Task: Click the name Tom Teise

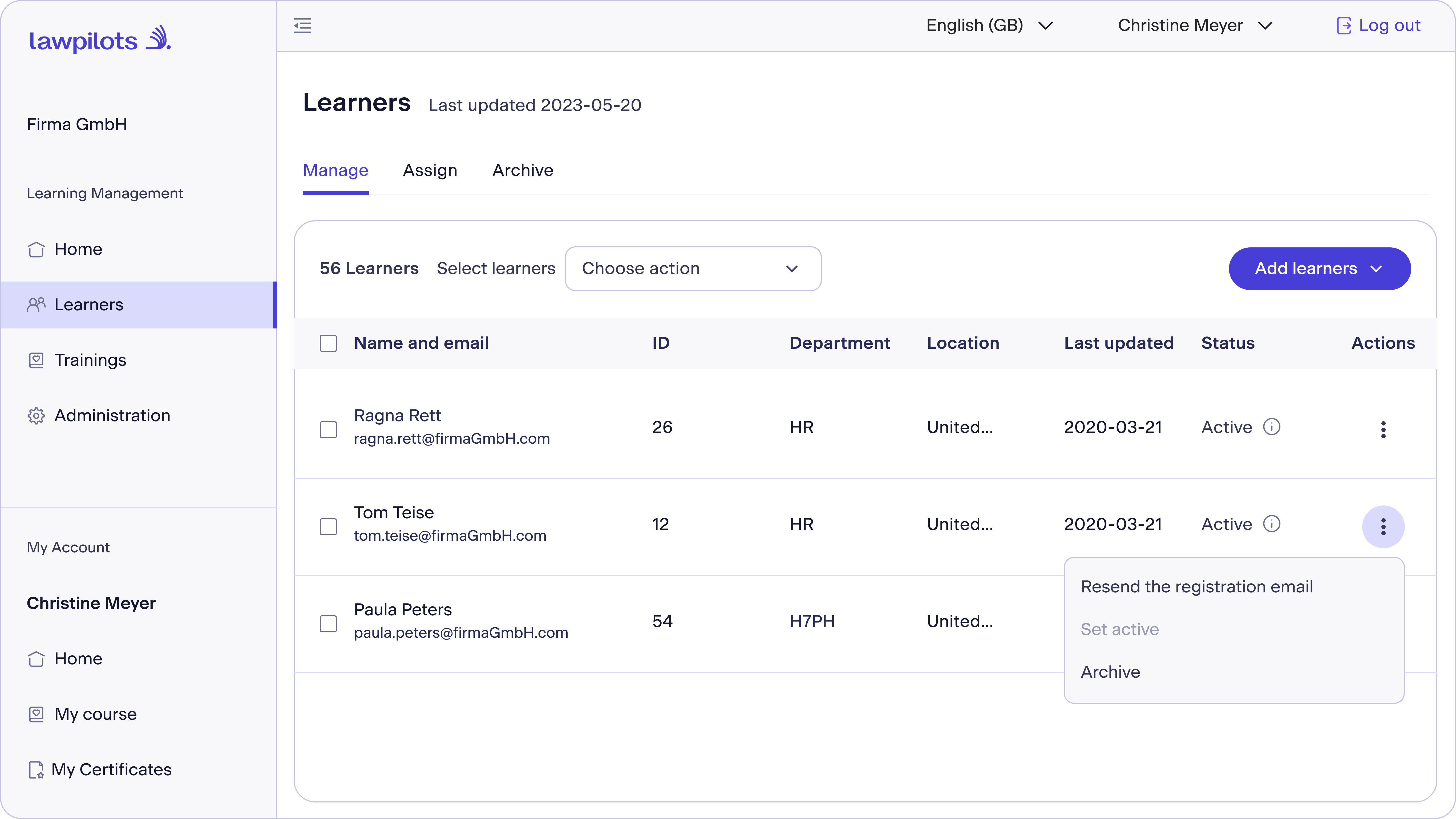Action: (x=394, y=513)
